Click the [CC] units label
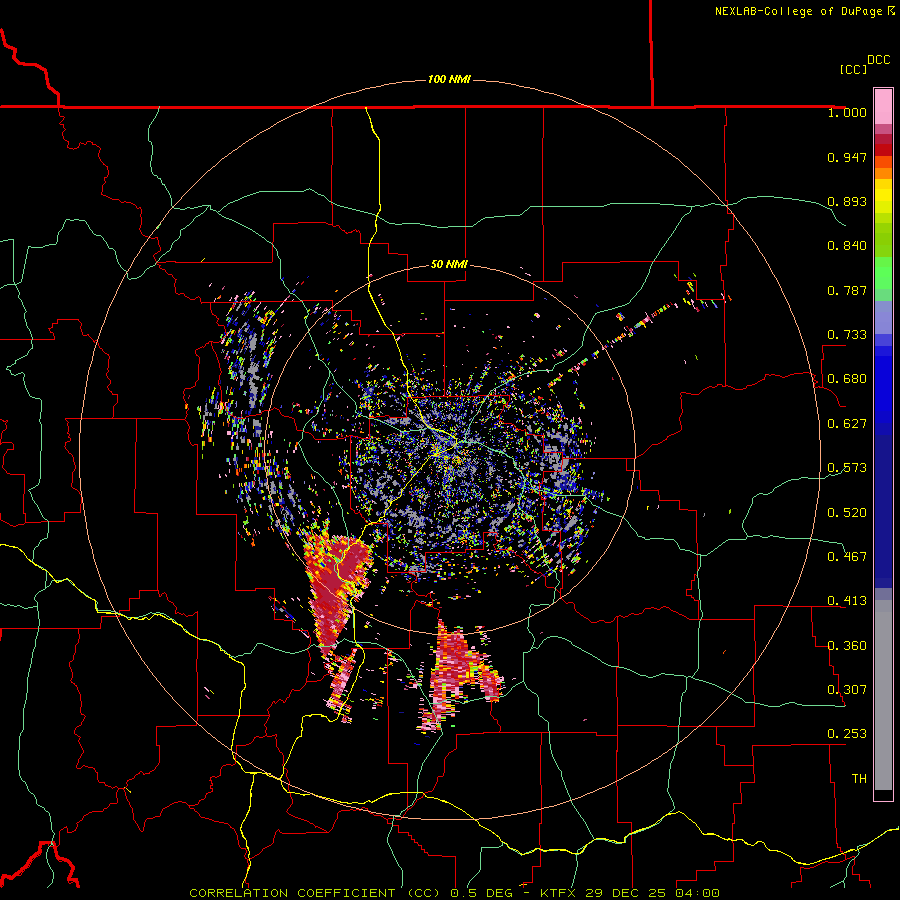Screen dimensions: 900x900 pyautogui.click(x=853, y=69)
